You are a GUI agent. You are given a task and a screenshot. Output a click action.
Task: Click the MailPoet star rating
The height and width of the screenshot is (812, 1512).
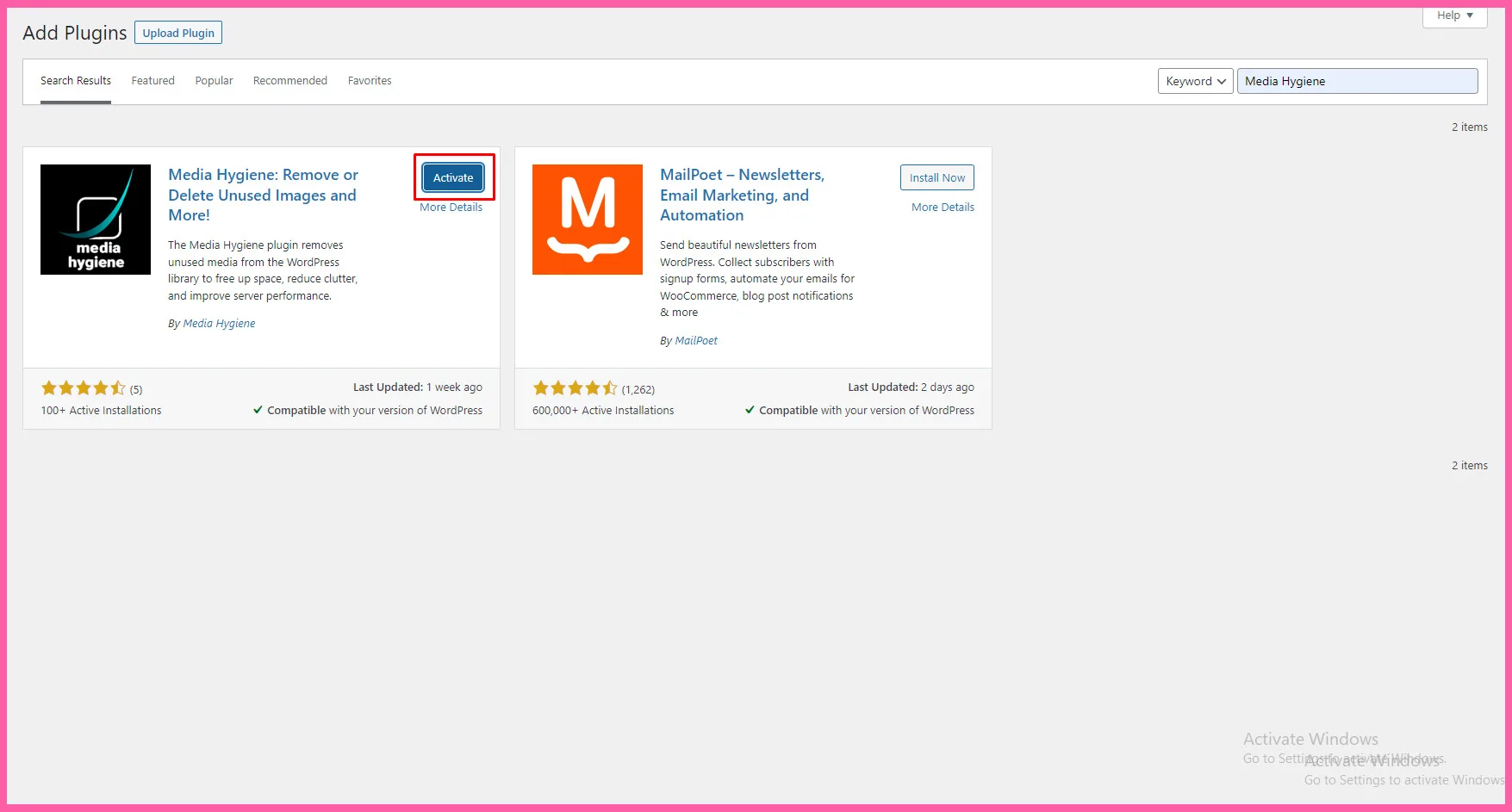point(575,388)
